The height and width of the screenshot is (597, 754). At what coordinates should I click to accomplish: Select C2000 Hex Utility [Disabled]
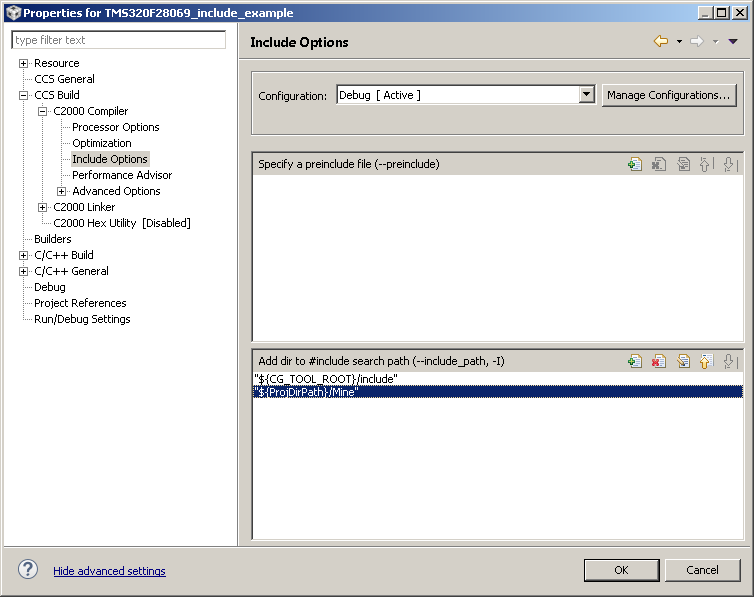122,223
